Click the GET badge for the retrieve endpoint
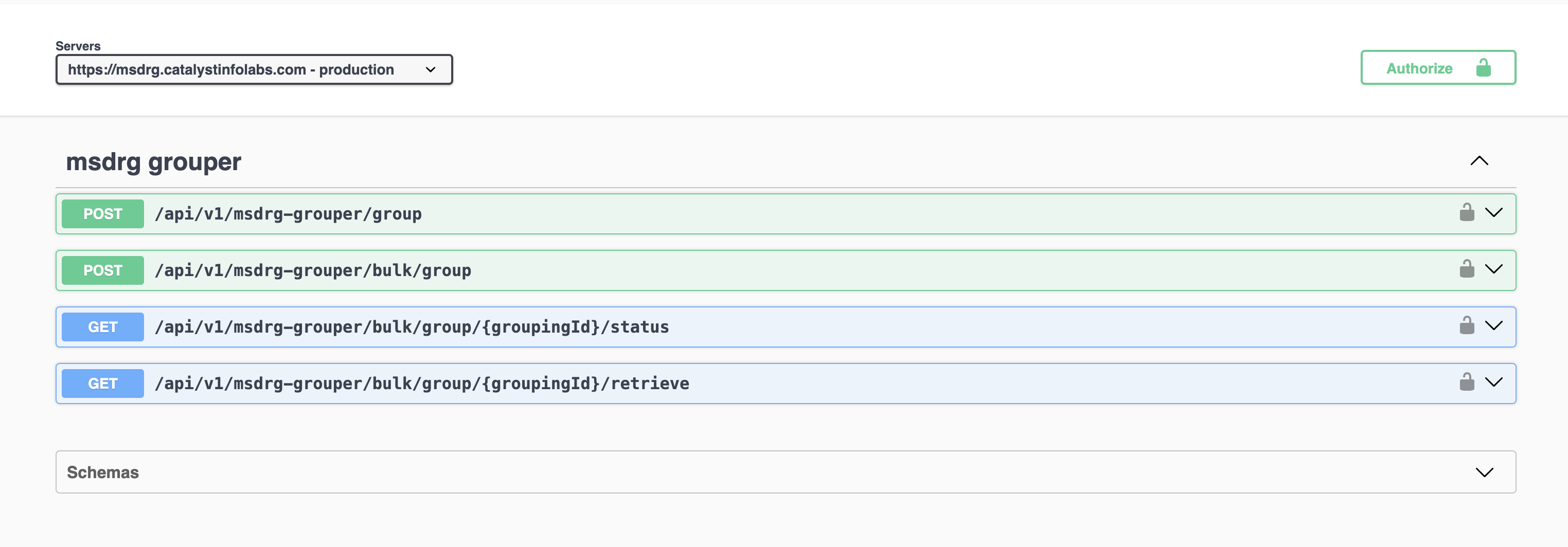Screen dimensions: 1568x547 click(x=102, y=384)
